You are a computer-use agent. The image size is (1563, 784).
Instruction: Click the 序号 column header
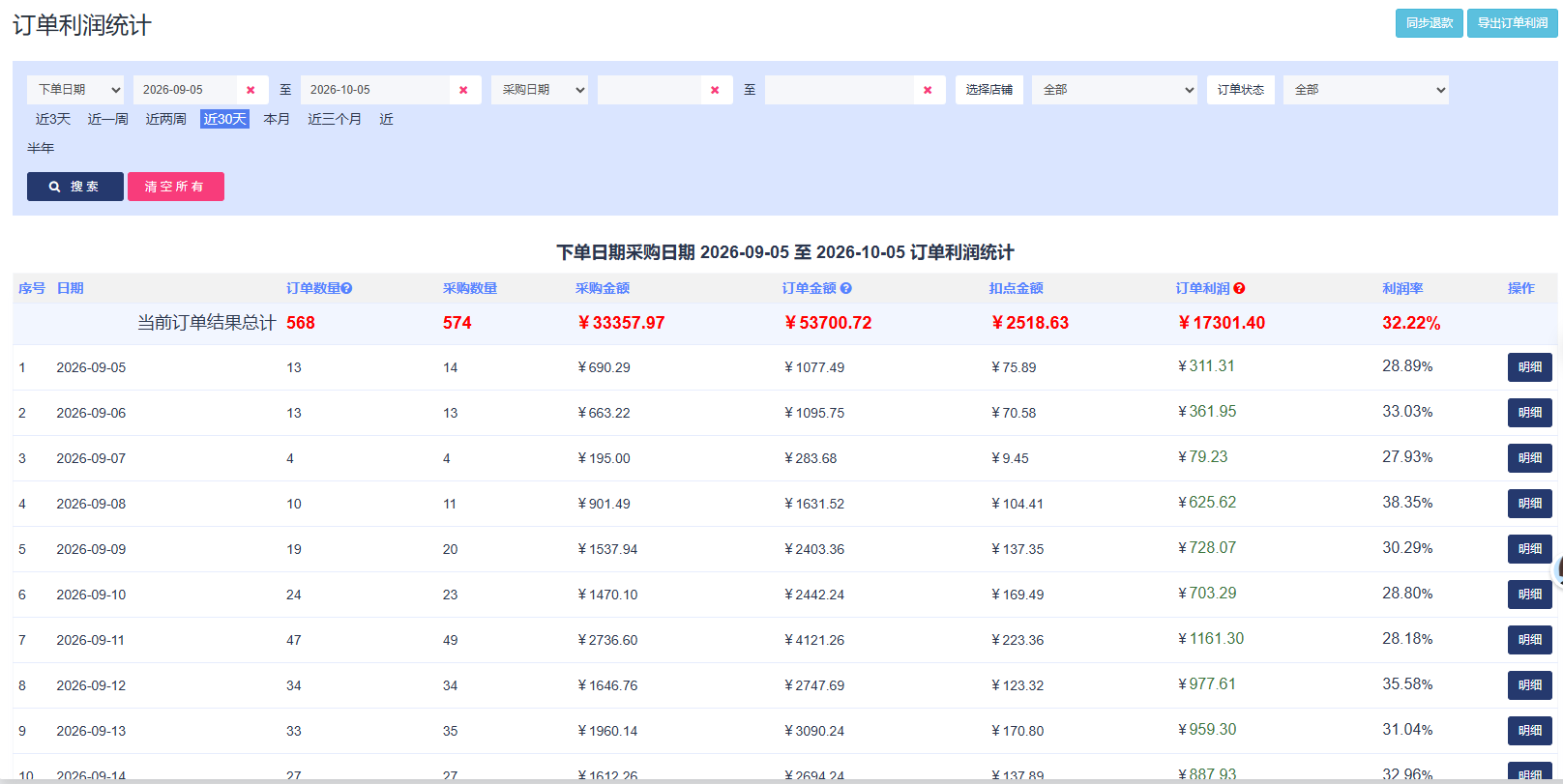click(32, 288)
